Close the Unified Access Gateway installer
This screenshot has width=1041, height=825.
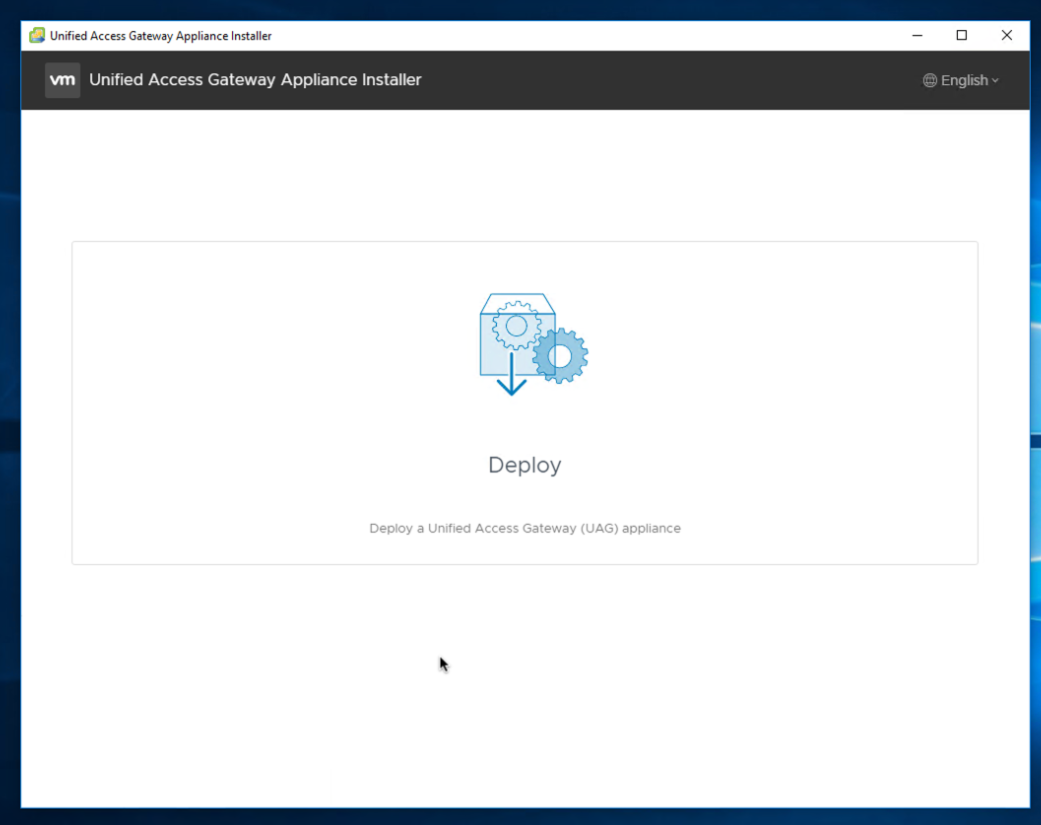(x=1007, y=35)
